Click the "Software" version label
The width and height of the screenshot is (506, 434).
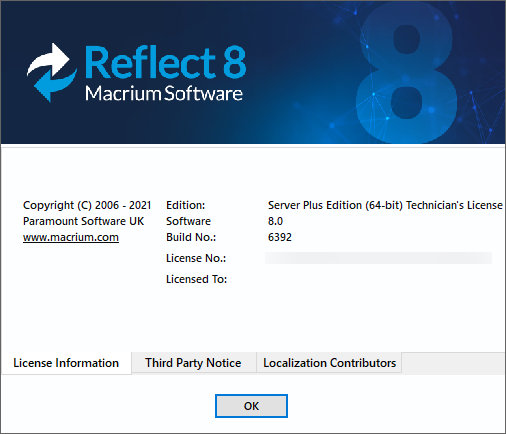coord(188,221)
